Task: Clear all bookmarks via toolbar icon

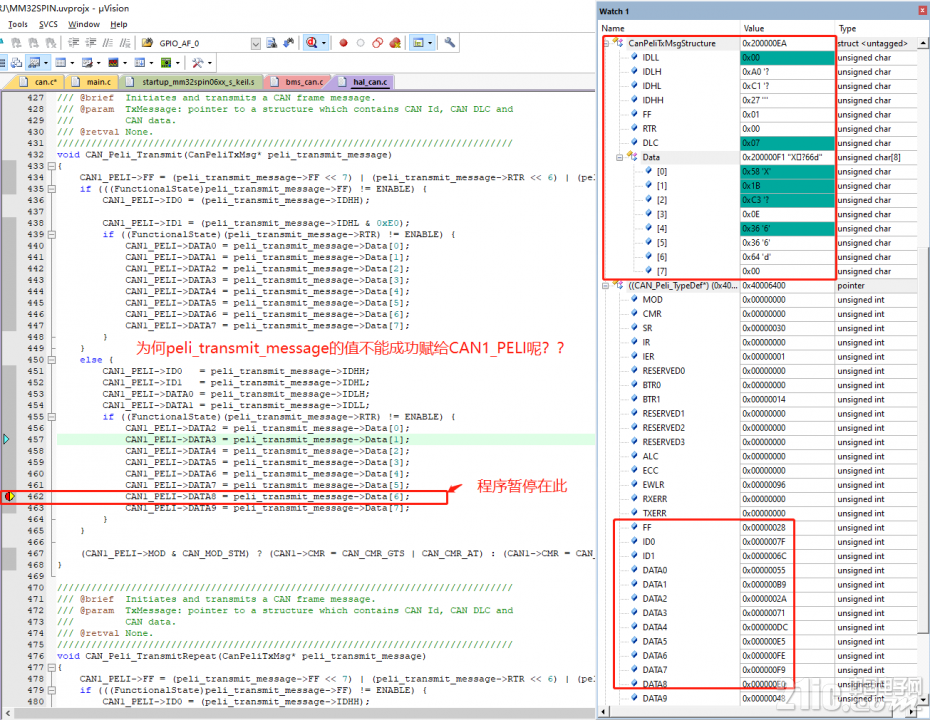Action: pyautogui.click(x=51, y=43)
